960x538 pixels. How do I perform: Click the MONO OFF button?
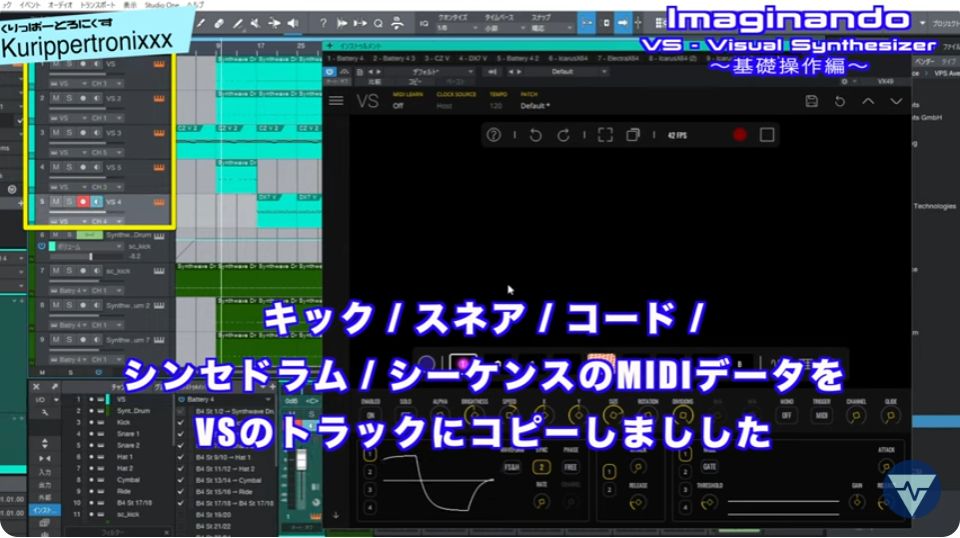coord(787,416)
